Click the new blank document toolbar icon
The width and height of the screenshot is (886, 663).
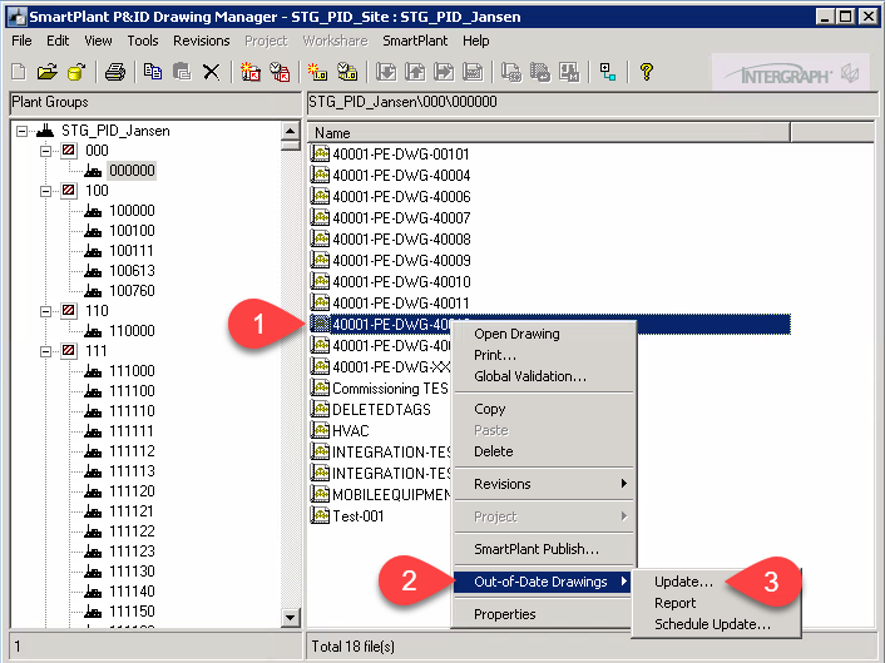(x=19, y=72)
